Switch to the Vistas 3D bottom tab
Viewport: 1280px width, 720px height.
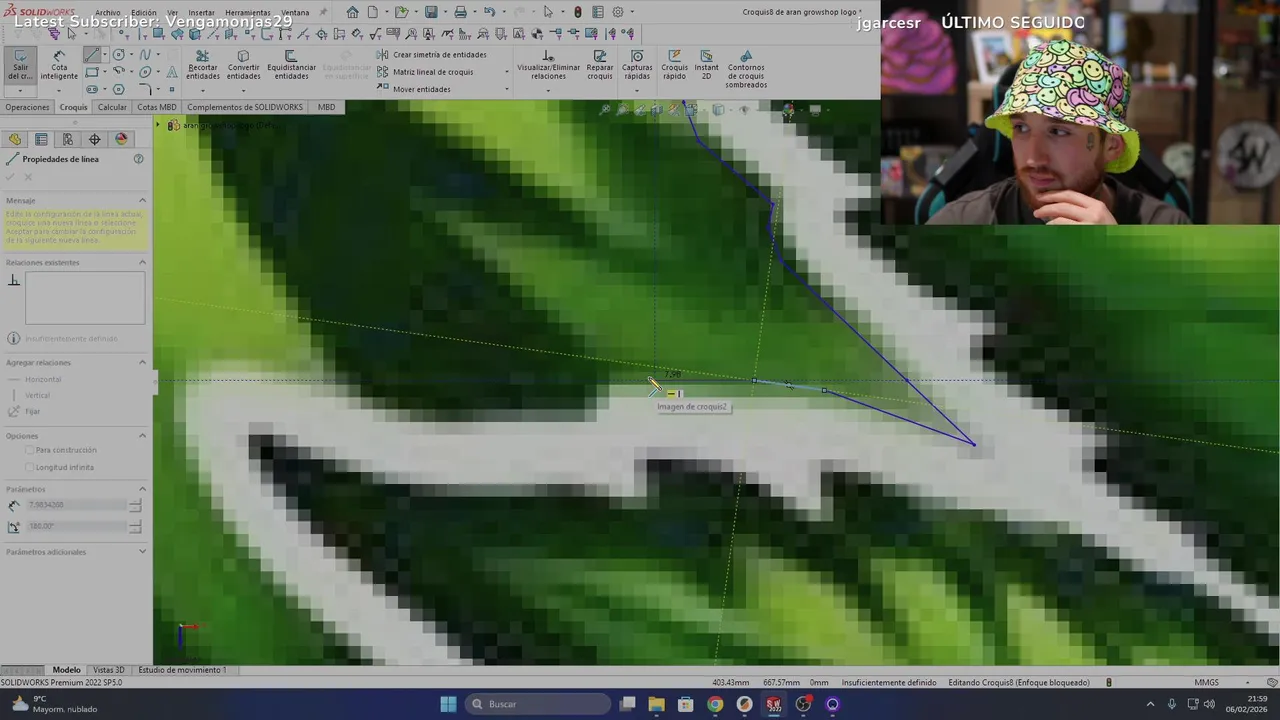(x=108, y=670)
